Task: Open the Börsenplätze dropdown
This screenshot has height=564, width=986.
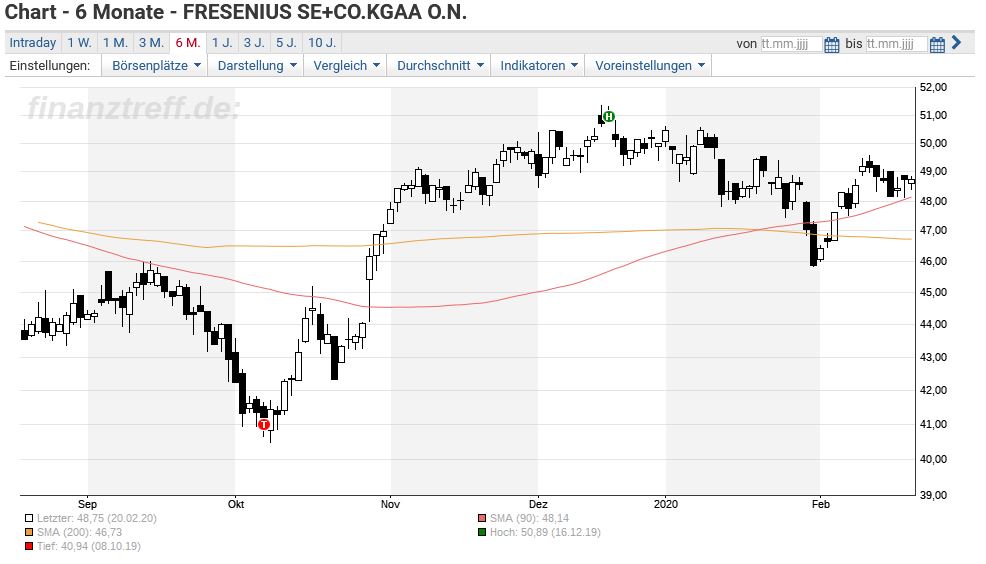Action: coord(156,65)
